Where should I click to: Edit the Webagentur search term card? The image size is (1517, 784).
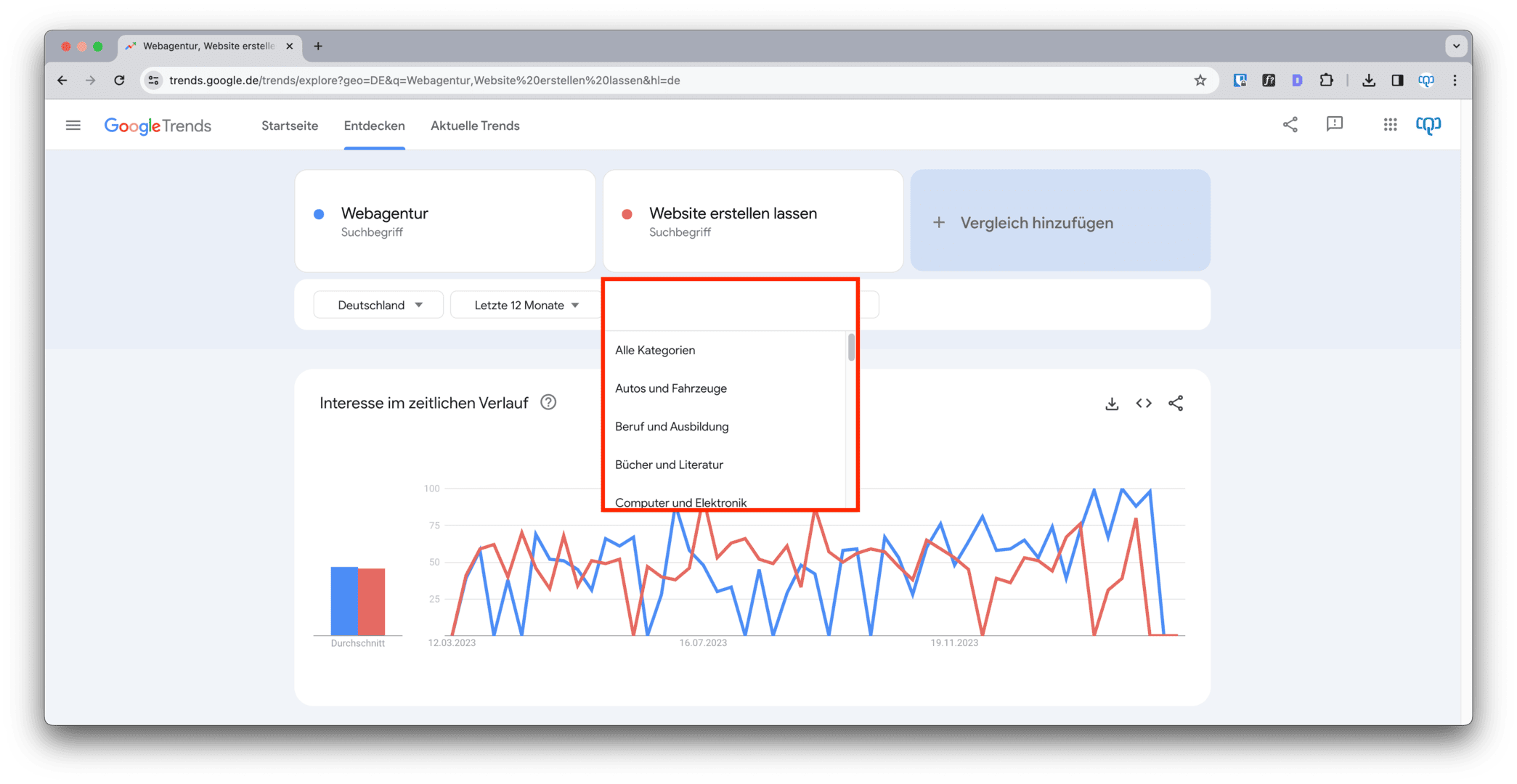[445, 221]
